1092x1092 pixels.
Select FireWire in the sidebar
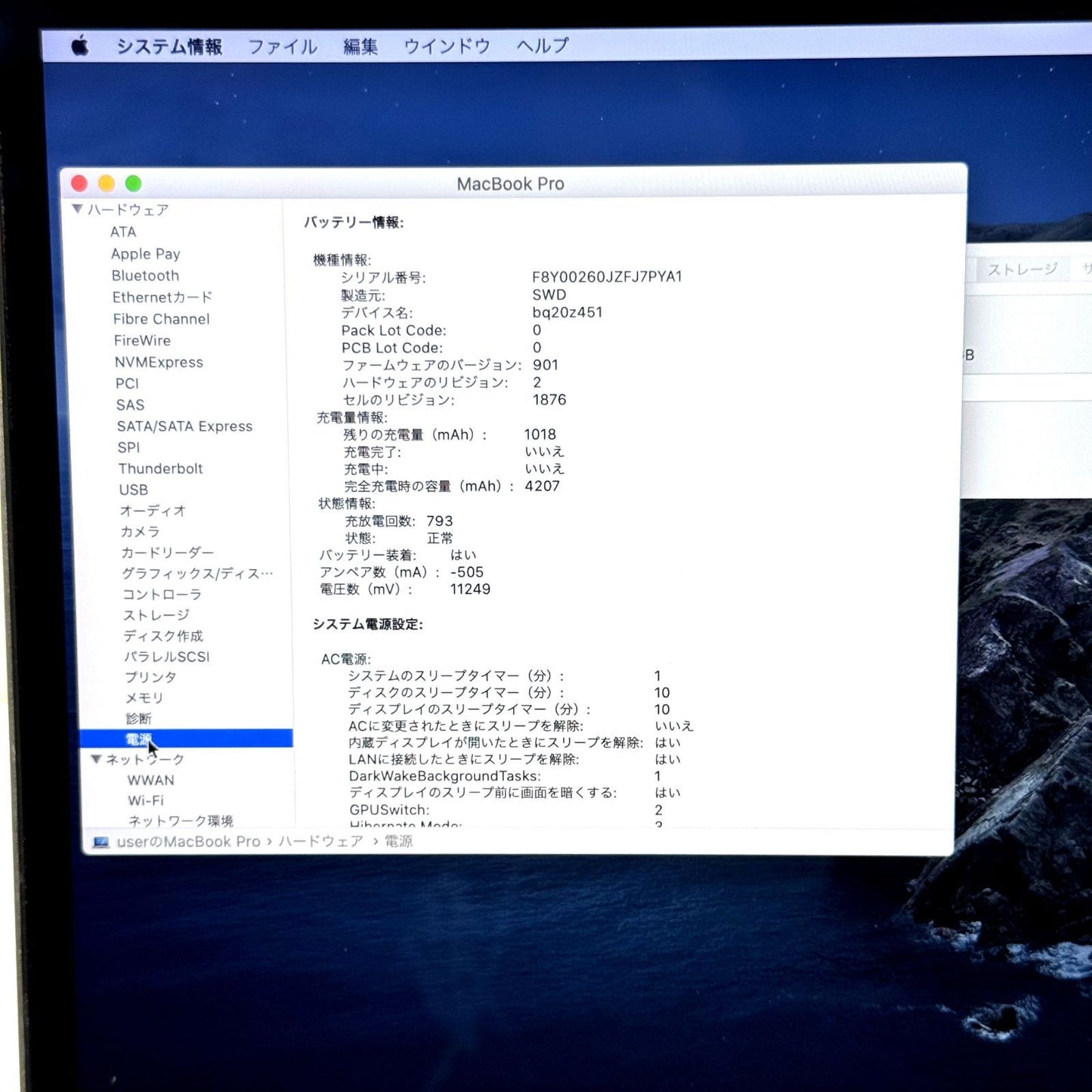click(143, 341)
